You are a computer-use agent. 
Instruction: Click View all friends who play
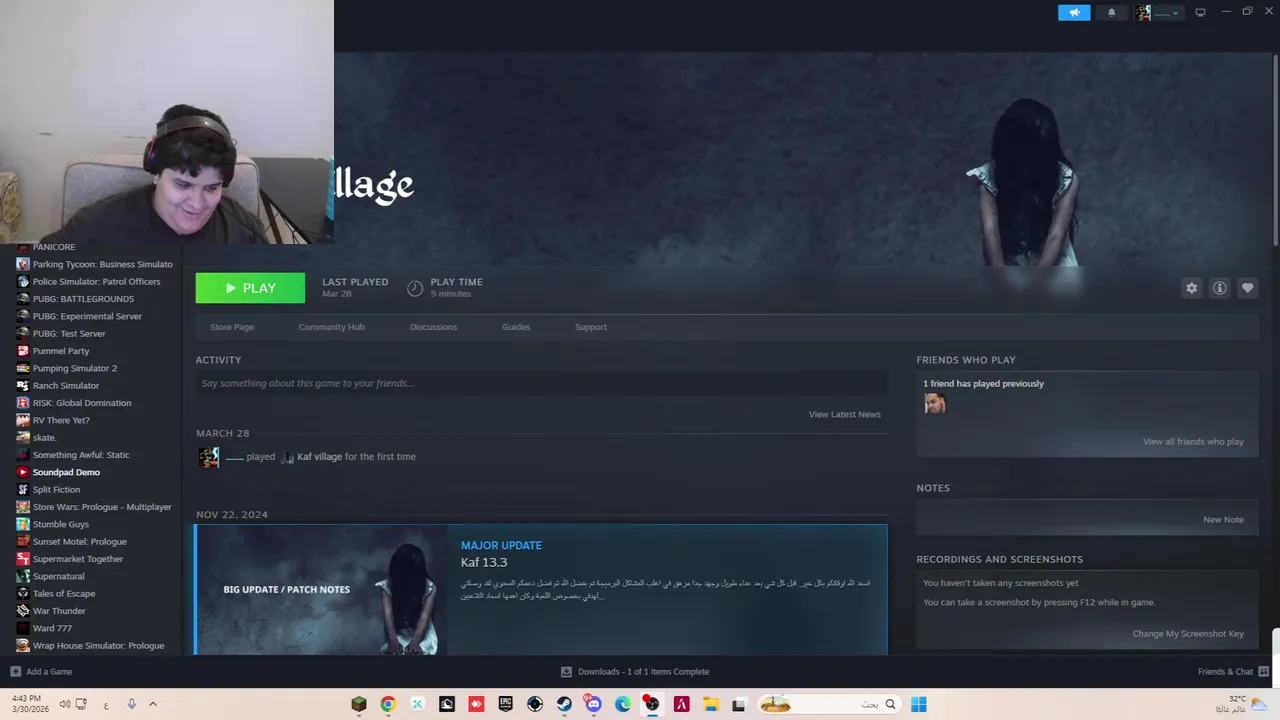[x=1193, y=442]
